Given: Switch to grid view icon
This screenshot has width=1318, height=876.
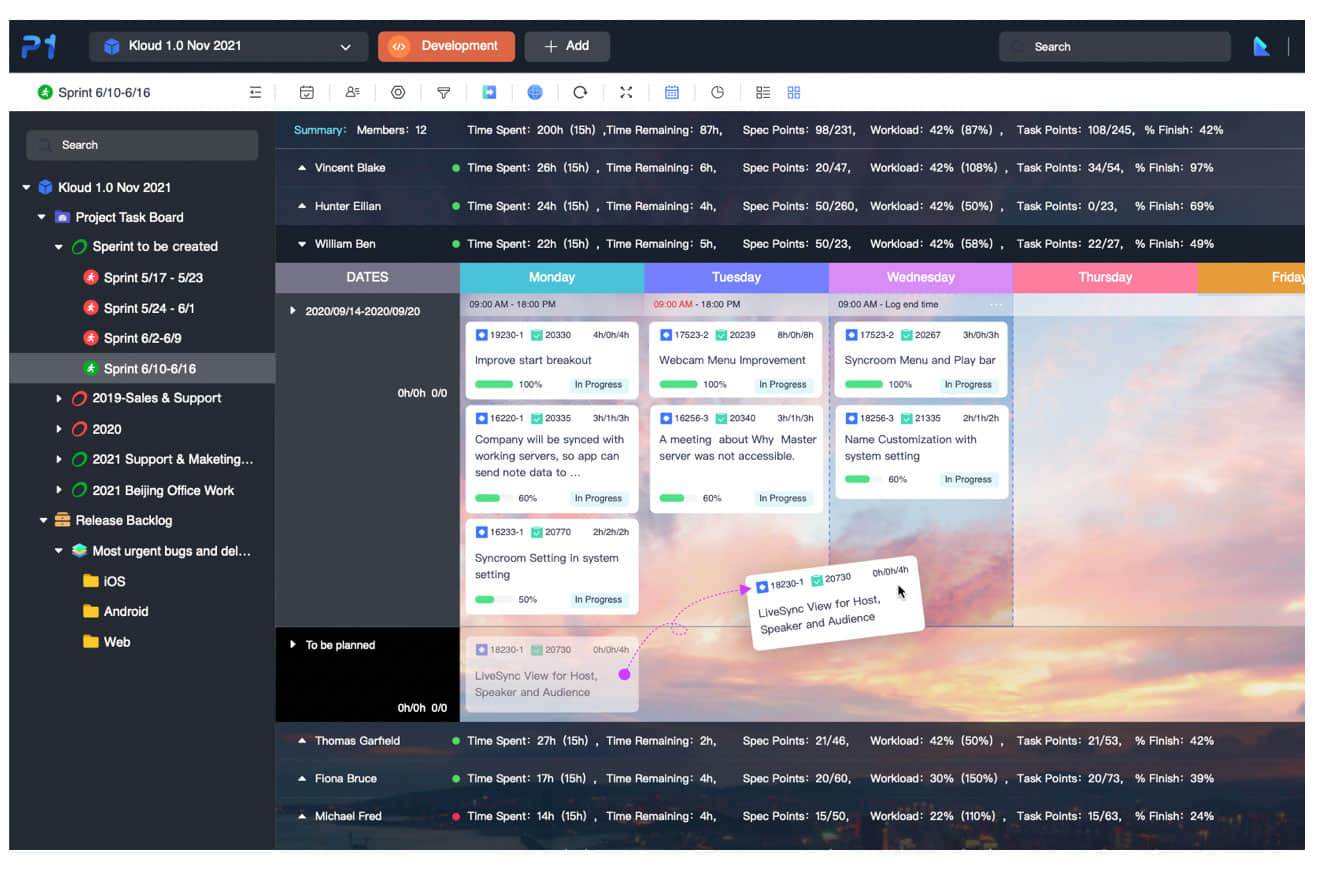Looking at the screenshot, I should click(794, 92).
